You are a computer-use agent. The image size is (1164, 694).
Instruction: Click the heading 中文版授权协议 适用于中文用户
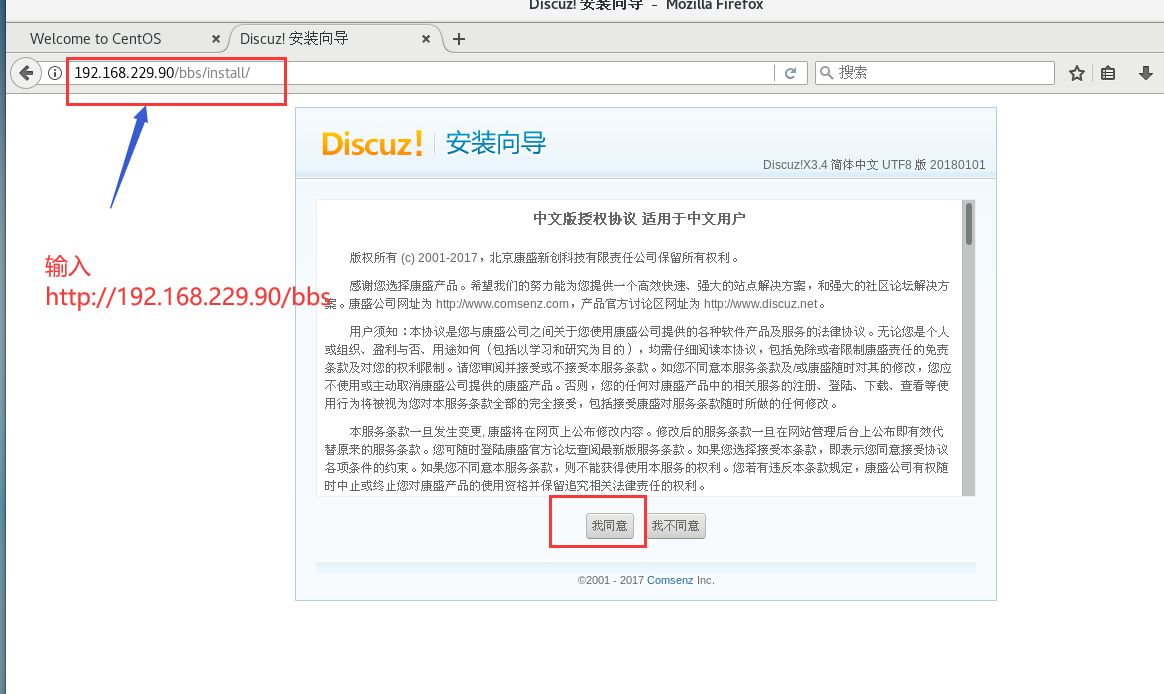639,219
